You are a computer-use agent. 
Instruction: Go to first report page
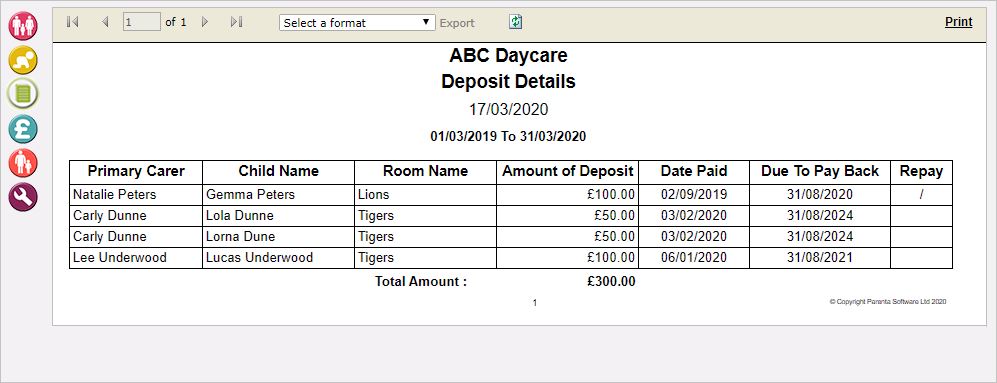(x=72, y=22)
